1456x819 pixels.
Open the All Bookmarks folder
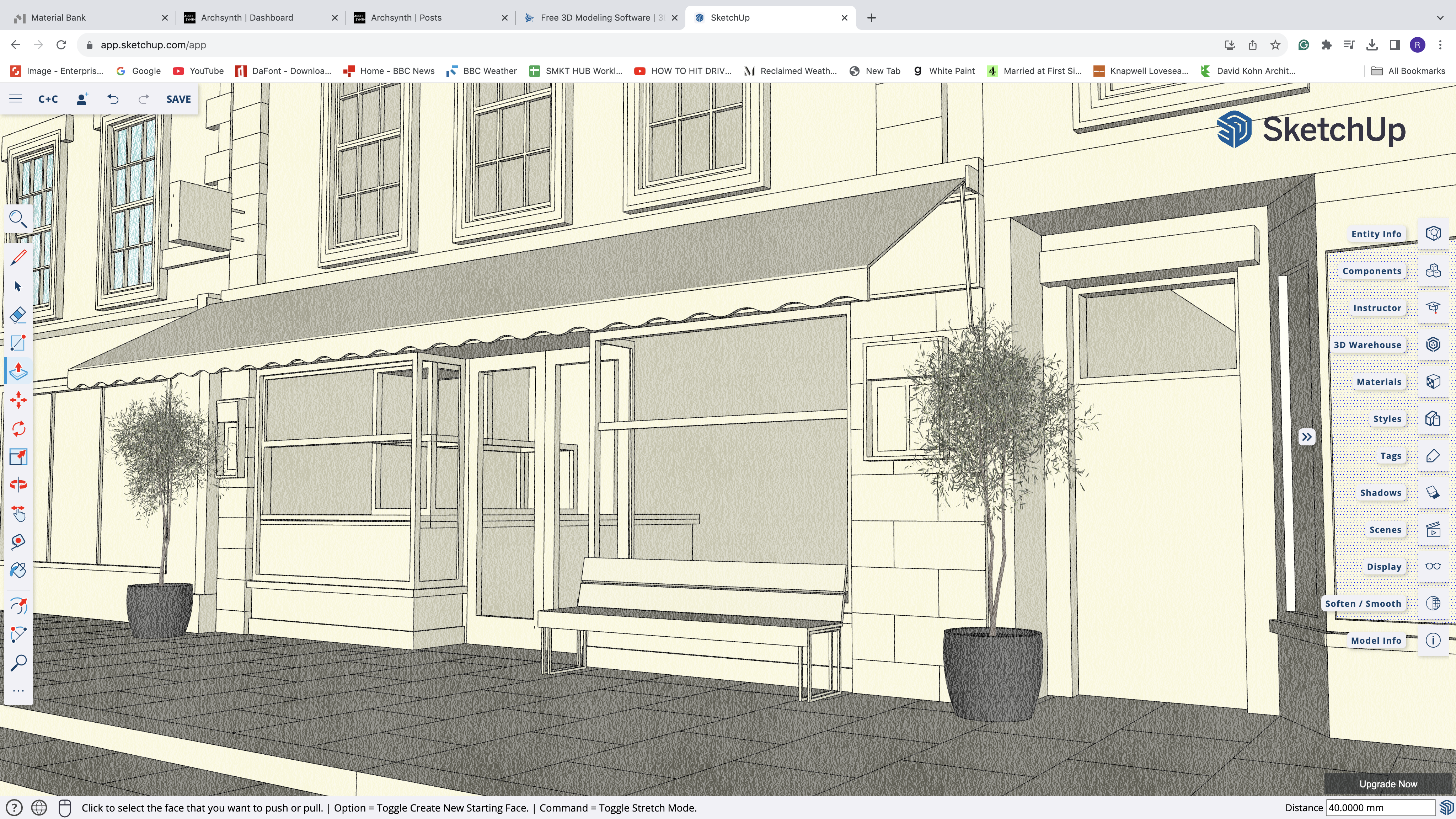click(x=1408, y=71)
